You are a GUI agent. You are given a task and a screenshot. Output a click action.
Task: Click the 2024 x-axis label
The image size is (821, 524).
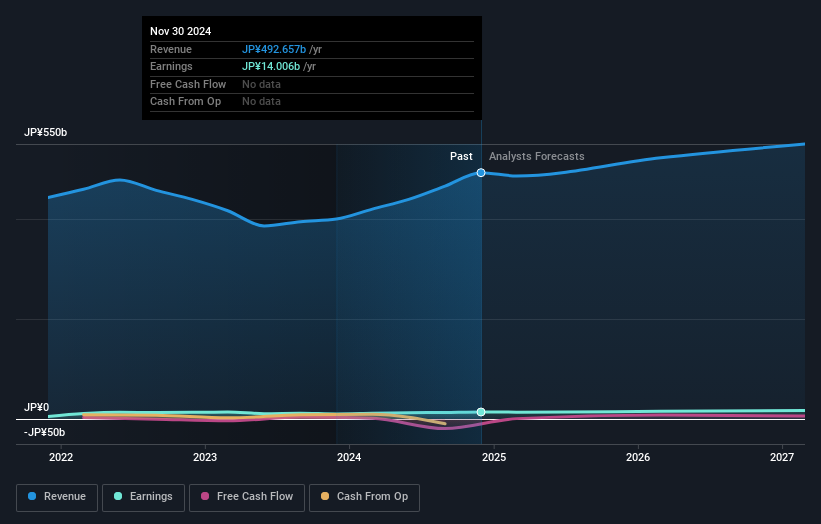coord(349,457)
